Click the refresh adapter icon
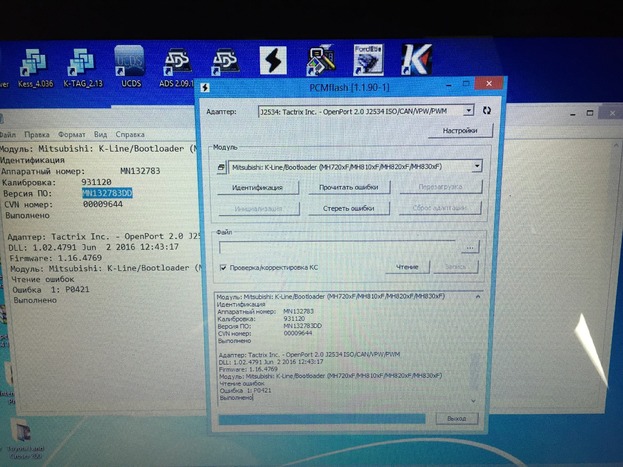The width and height of the screenshot is (623, 467). coord(486,111)
